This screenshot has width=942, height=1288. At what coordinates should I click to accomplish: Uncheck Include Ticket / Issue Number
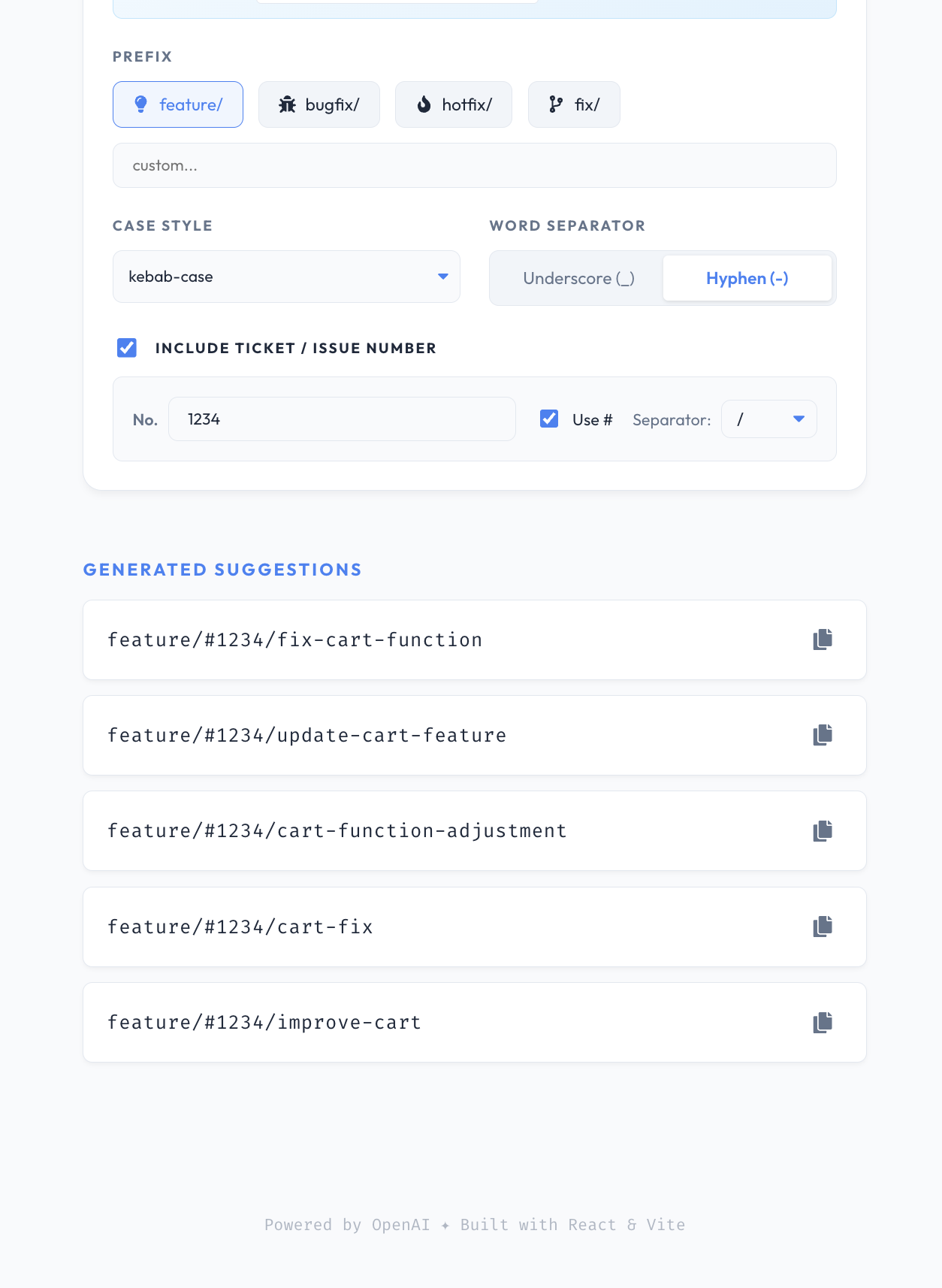point(127,348)
